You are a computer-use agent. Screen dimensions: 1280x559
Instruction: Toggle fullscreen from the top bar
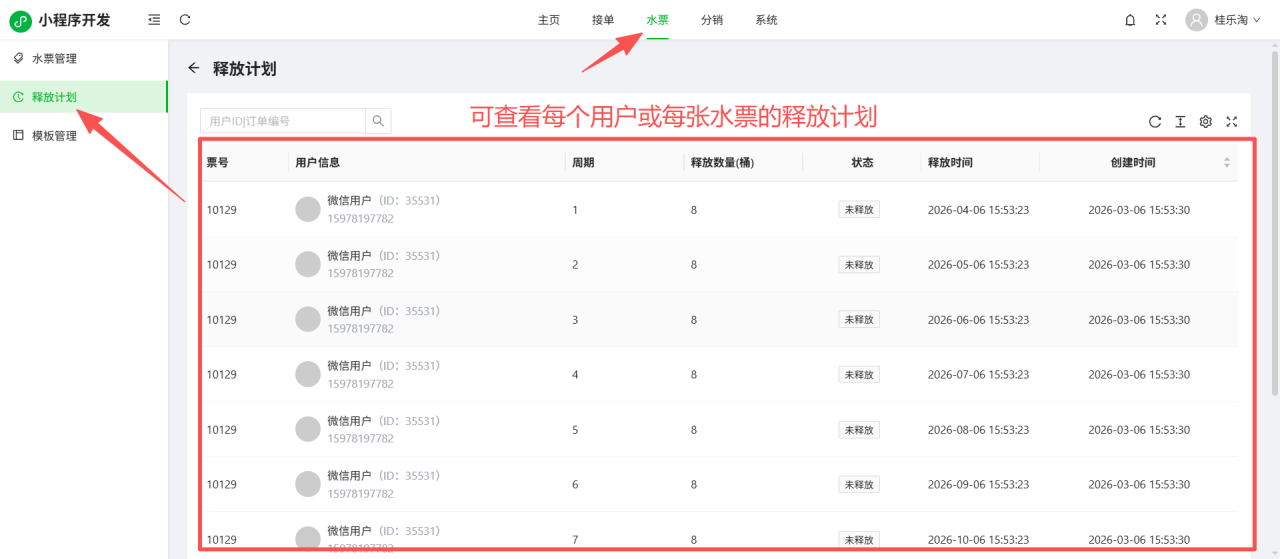pyautogui.click(x=1161, y=20)
